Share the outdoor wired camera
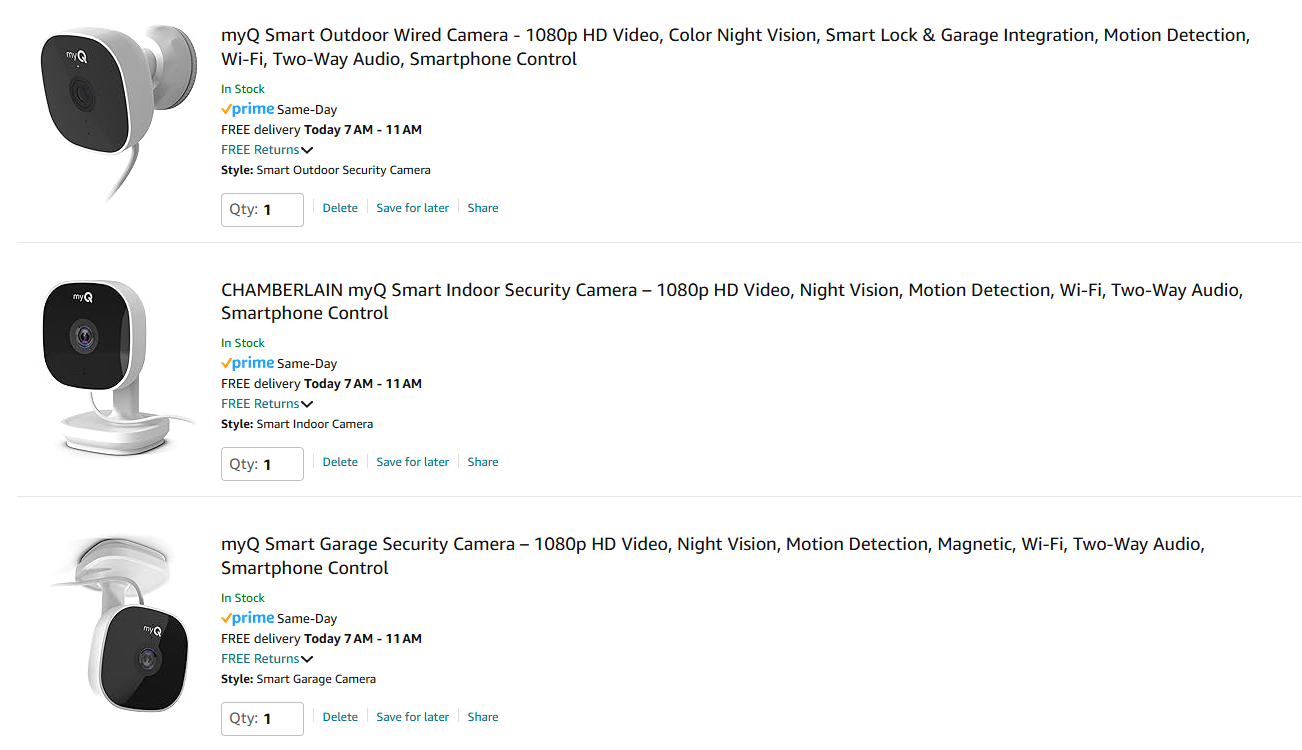 [483, 208]
